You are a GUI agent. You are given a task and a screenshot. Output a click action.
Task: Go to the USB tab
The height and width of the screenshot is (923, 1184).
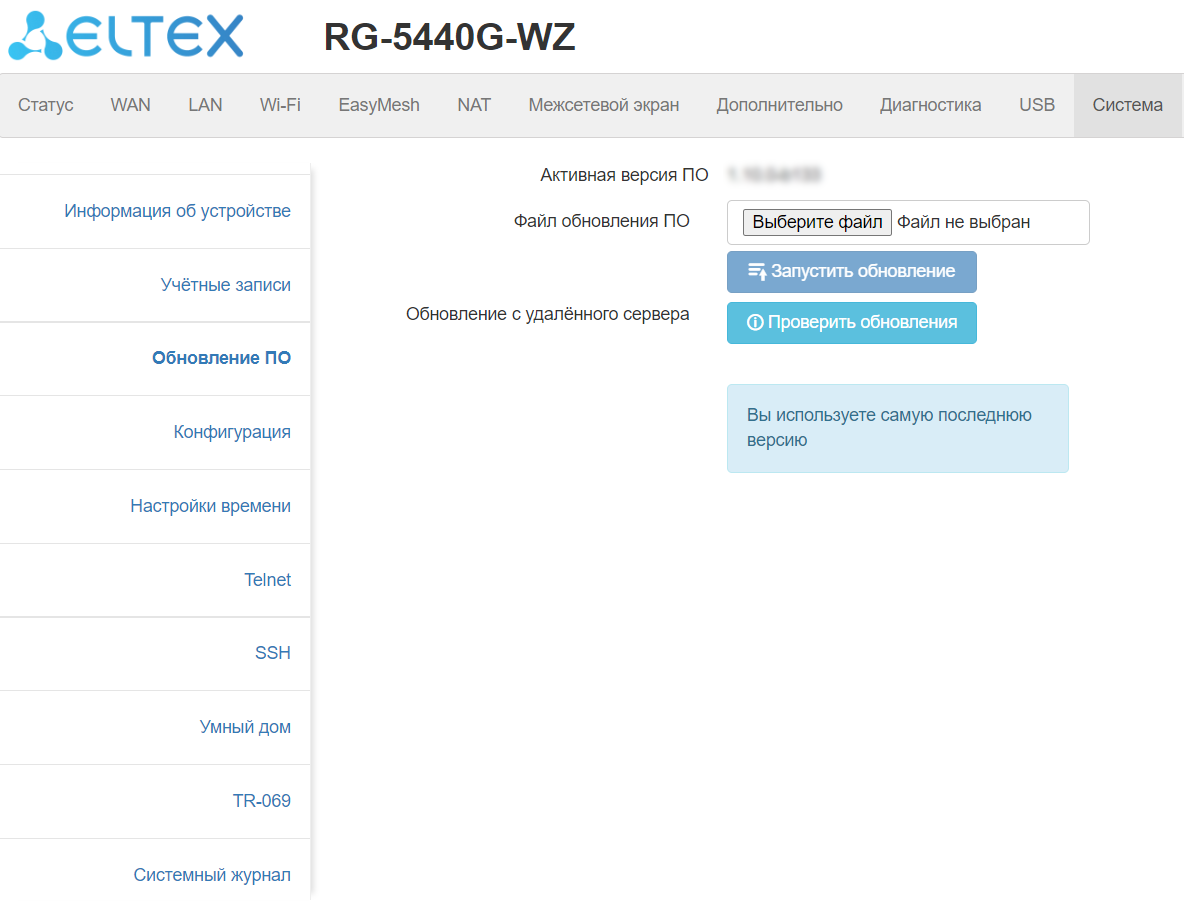[1037, 105]
